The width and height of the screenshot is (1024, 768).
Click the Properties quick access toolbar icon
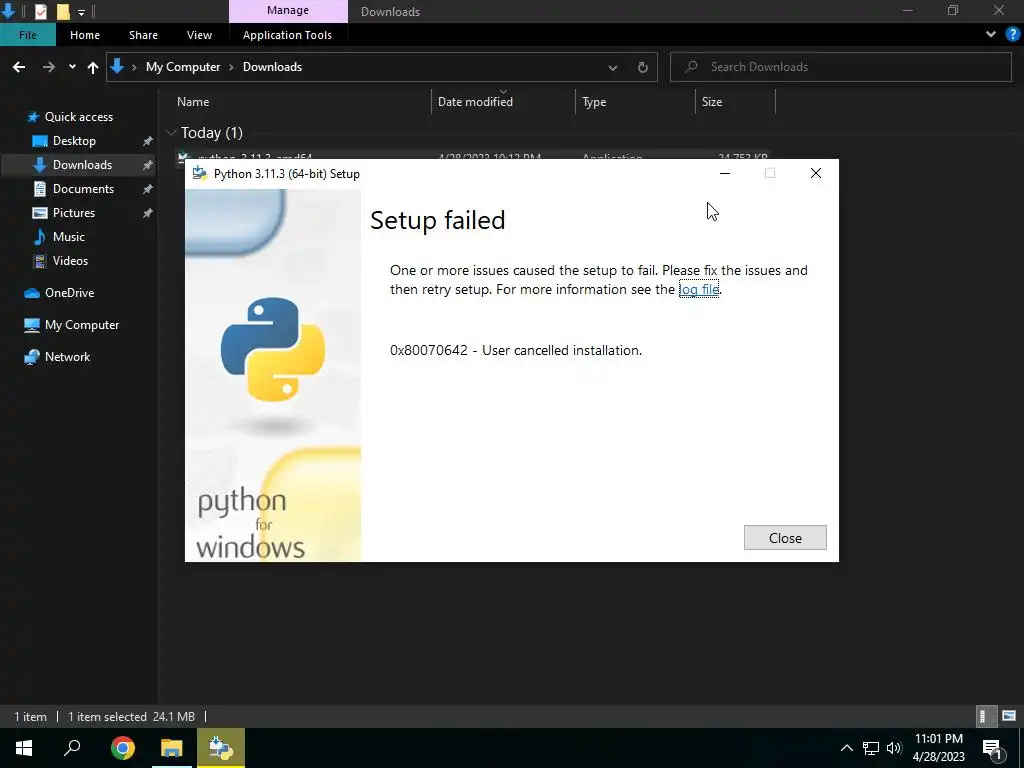pyautogui.click(x=40, y=11)
